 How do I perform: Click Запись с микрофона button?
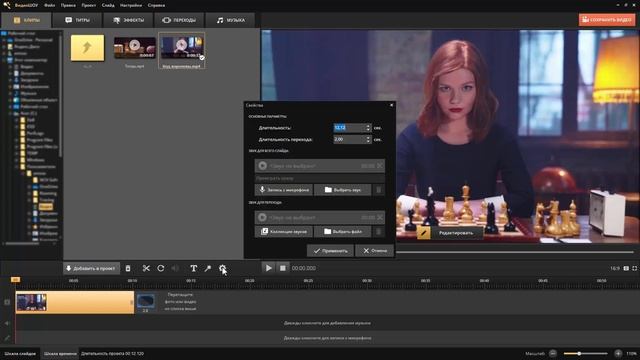tap(284, 190)
